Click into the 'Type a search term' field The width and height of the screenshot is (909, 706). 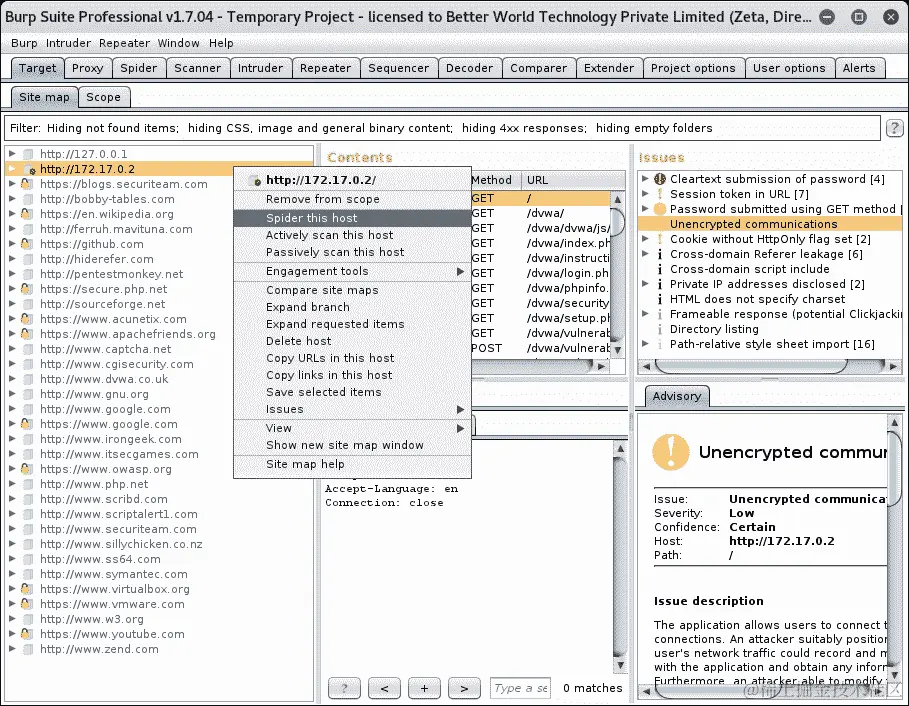point(520,688)
